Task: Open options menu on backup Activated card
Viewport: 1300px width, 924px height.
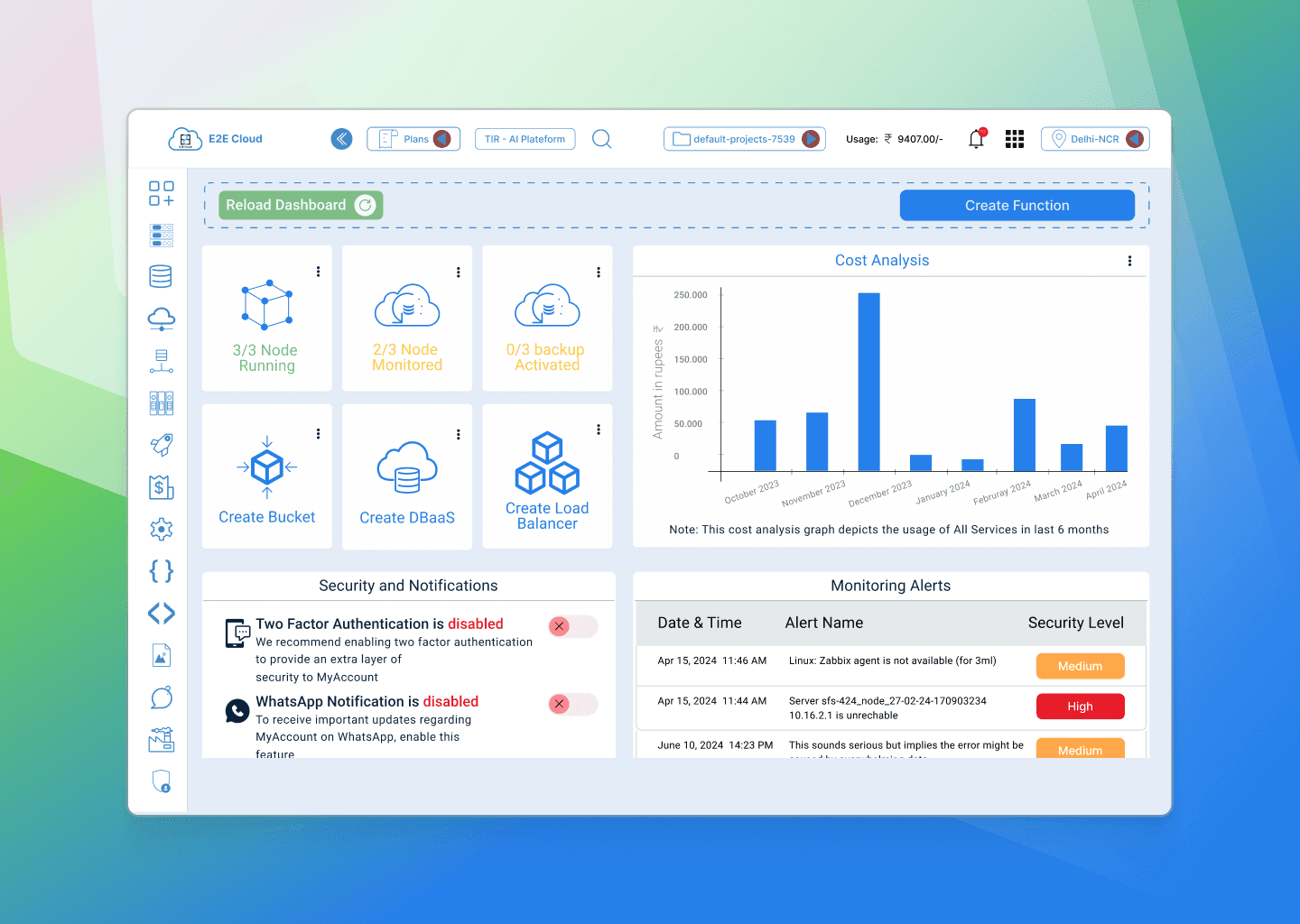Action: (599, 273)
